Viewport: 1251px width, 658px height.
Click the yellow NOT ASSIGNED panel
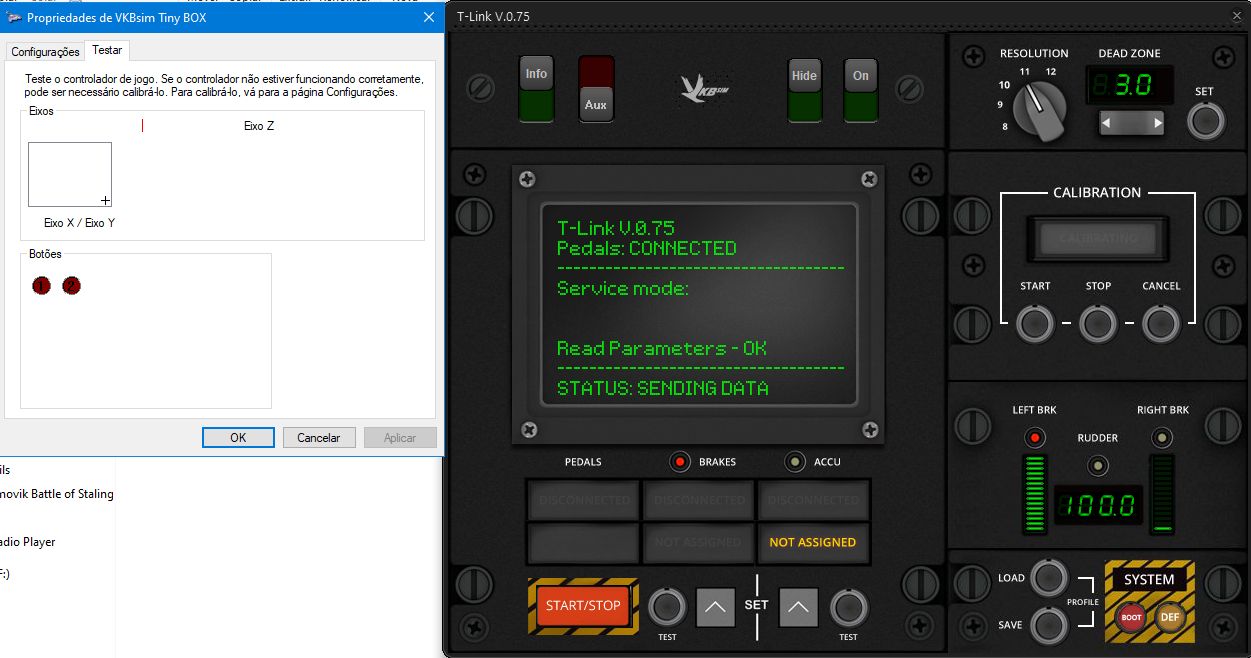click(813, 542)
